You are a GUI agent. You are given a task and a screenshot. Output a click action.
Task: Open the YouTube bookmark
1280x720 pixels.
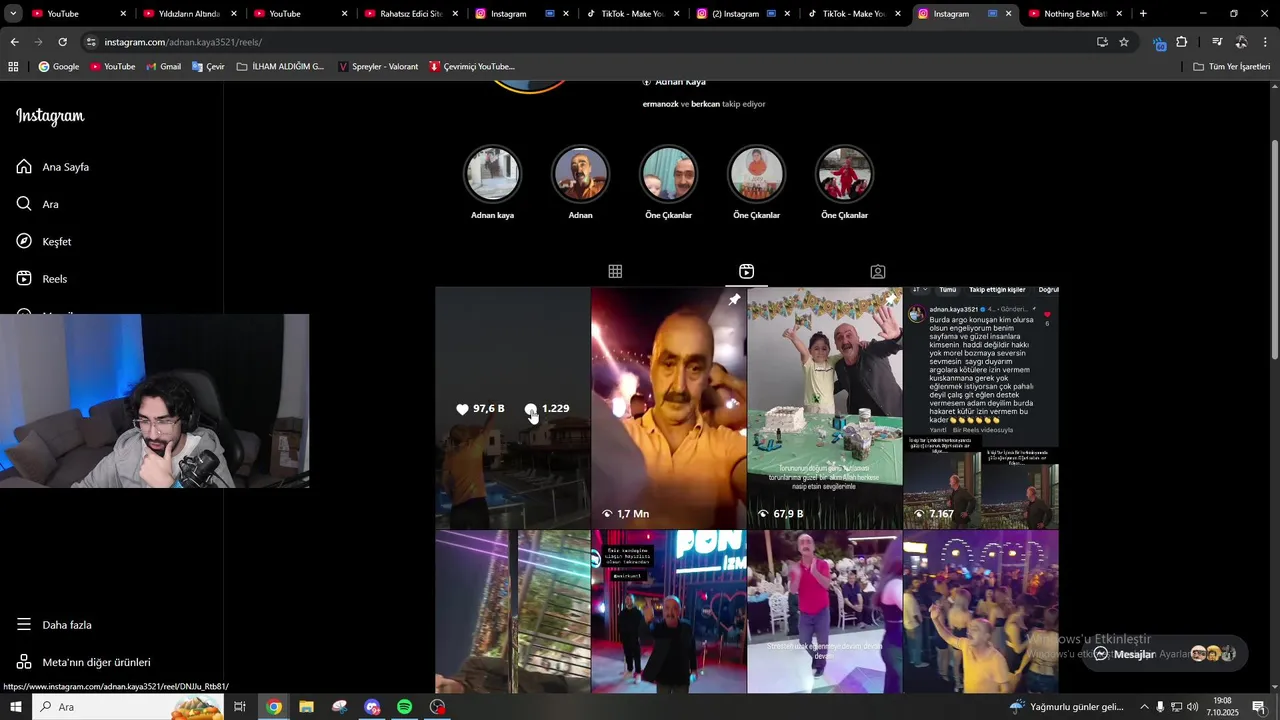[113, 66]
